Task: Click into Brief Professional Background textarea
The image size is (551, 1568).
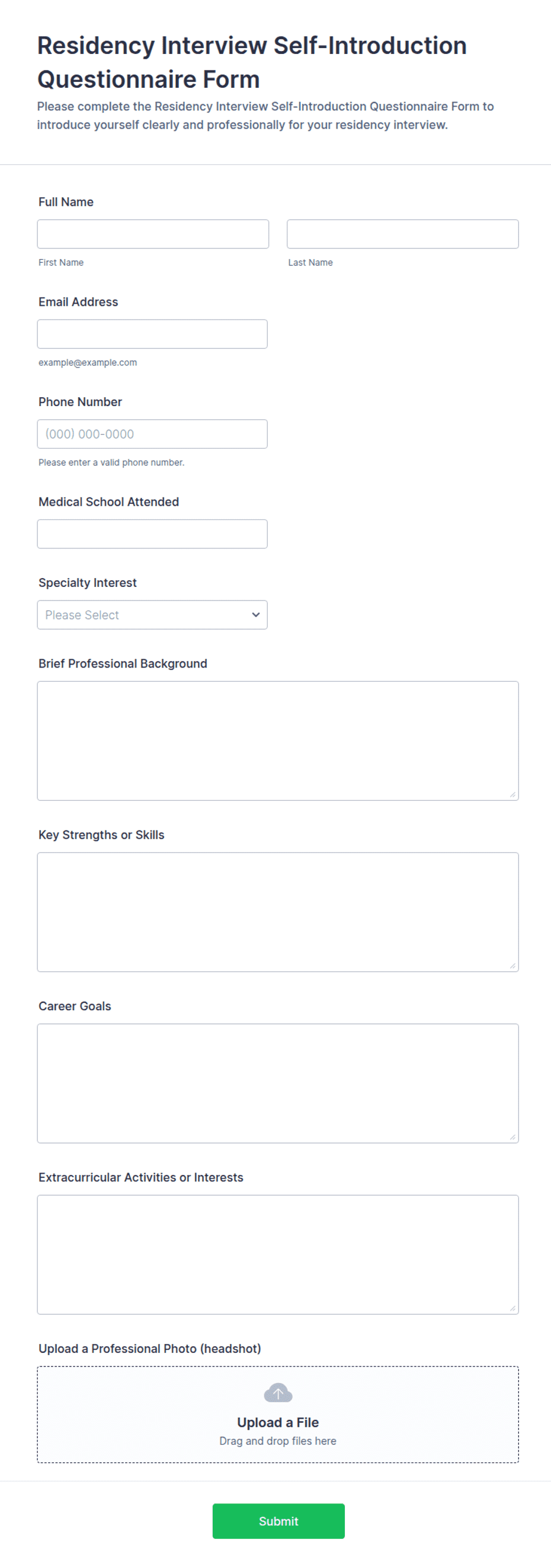Action: (x=278, y=741)
